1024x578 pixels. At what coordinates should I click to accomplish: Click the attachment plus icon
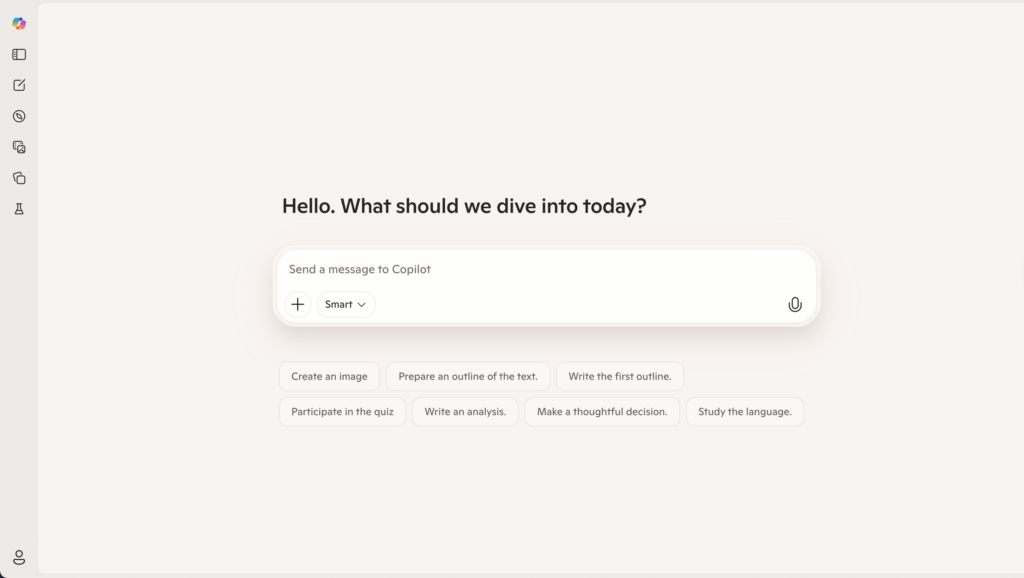297,304
